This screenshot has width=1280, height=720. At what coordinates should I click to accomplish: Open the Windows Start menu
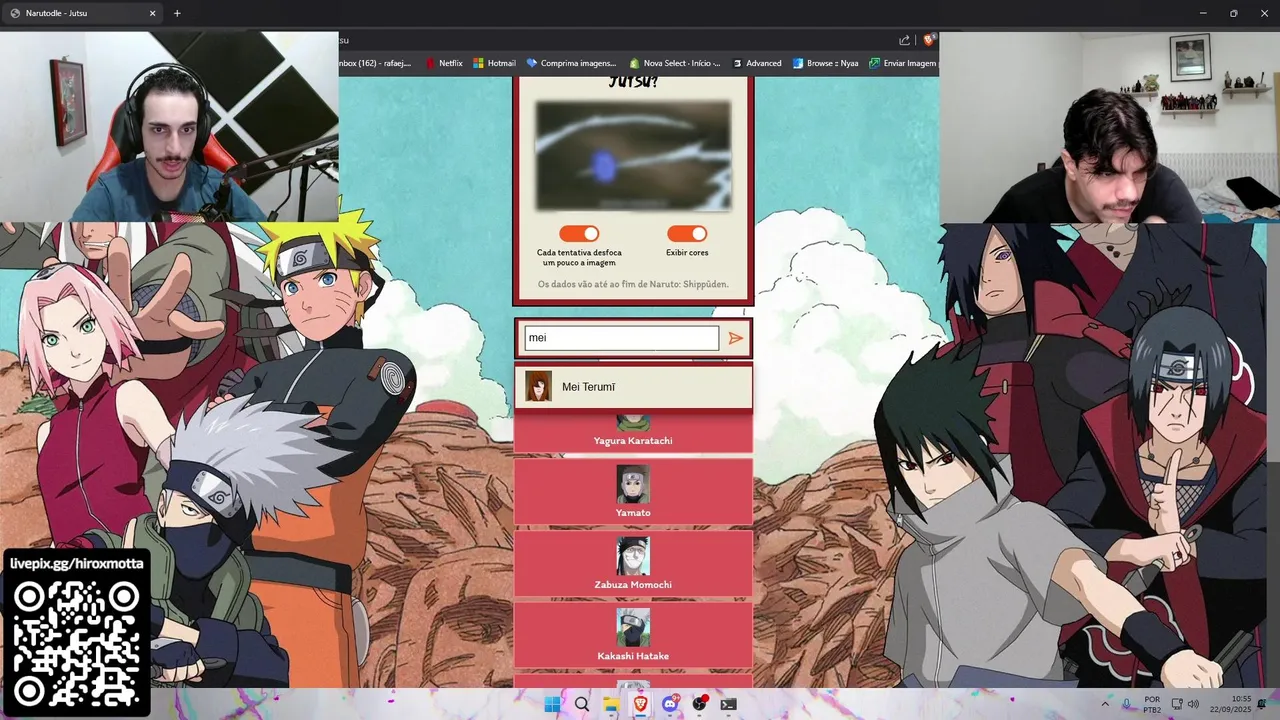point(552,704)
